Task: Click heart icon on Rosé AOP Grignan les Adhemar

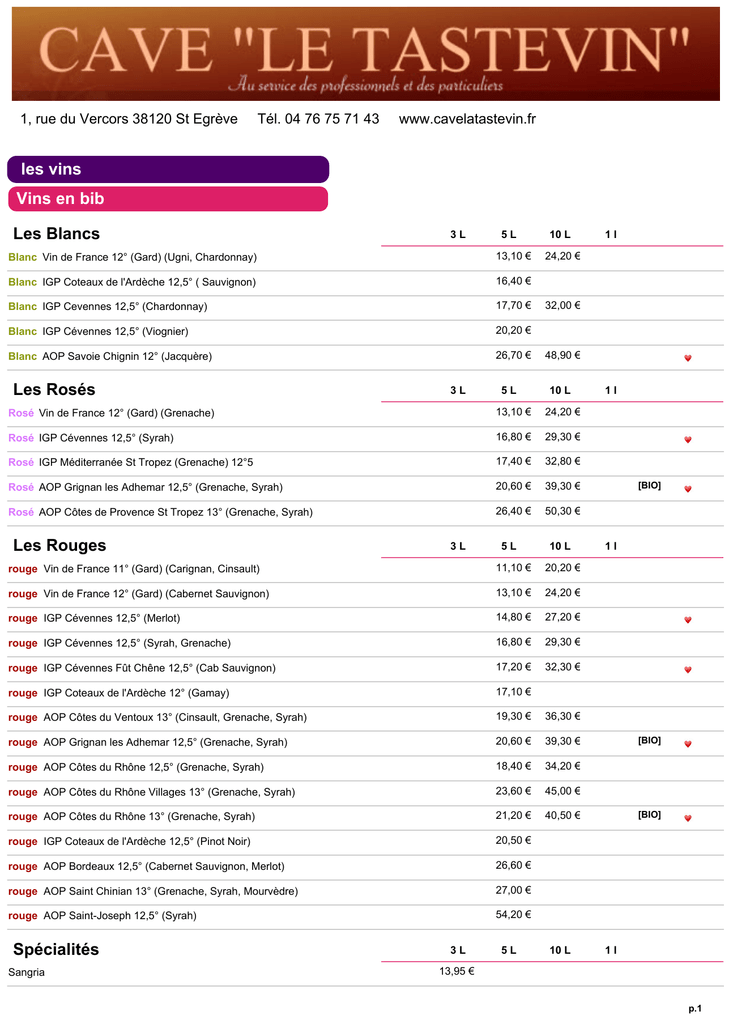Action: [x=687, y=488]
